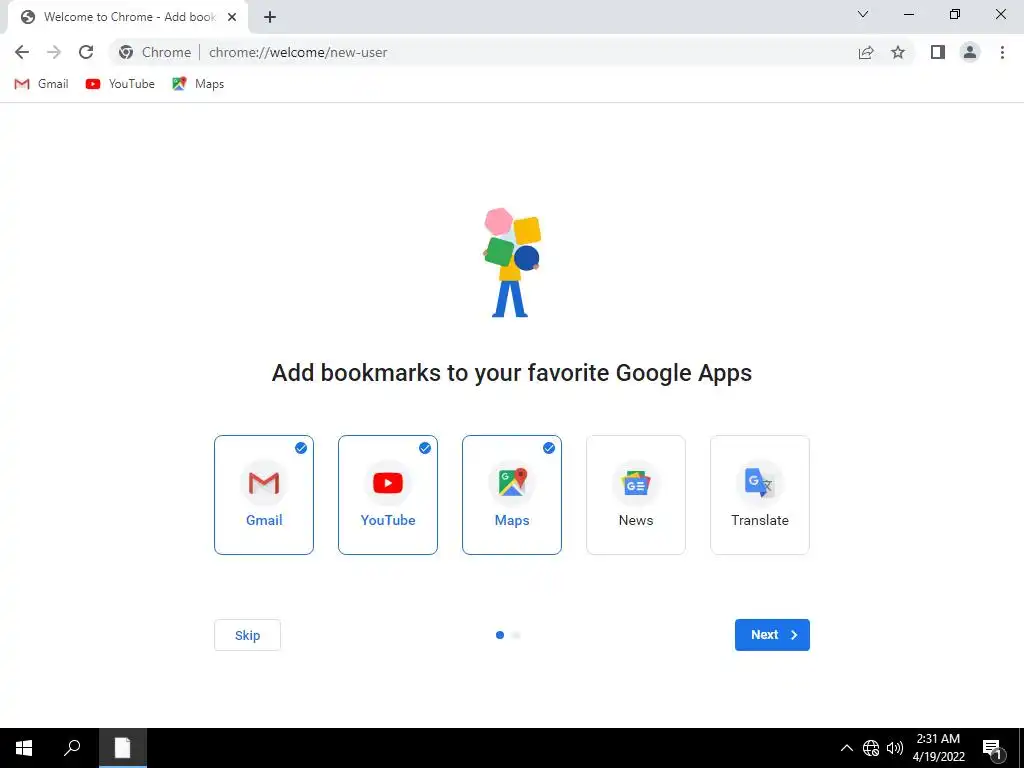Click the second page indicator dot
1024x768 pixels.
pyautogui.click(x=516, y=635)
